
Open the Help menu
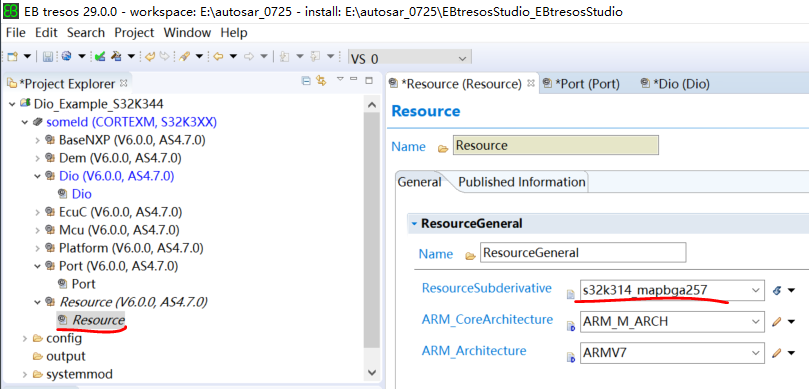(234, 33)
